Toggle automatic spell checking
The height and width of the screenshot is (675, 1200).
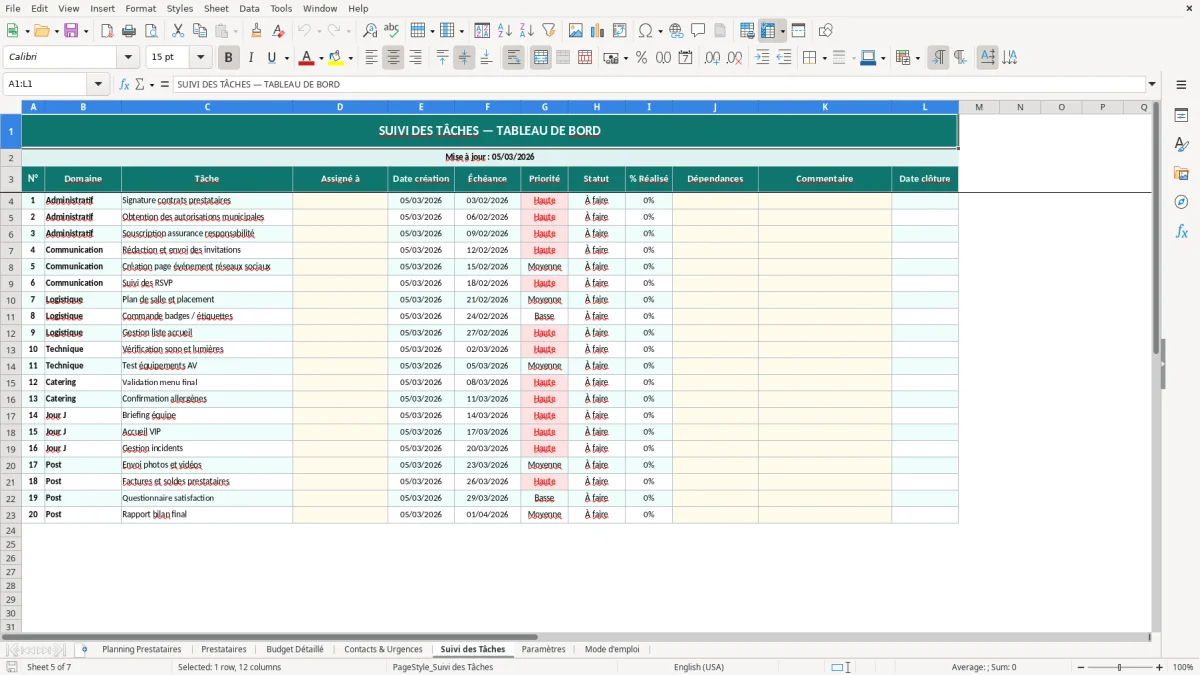[391, 31]
